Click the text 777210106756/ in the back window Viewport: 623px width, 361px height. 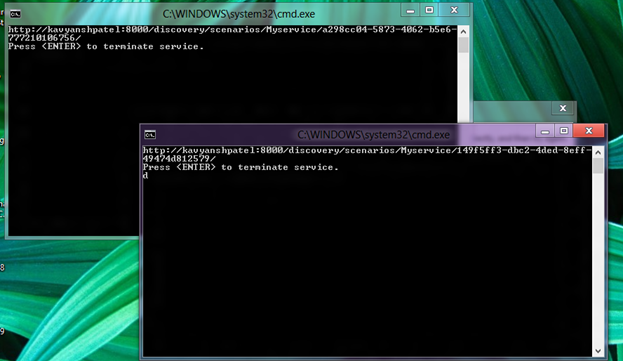click(x=44, y=38)
